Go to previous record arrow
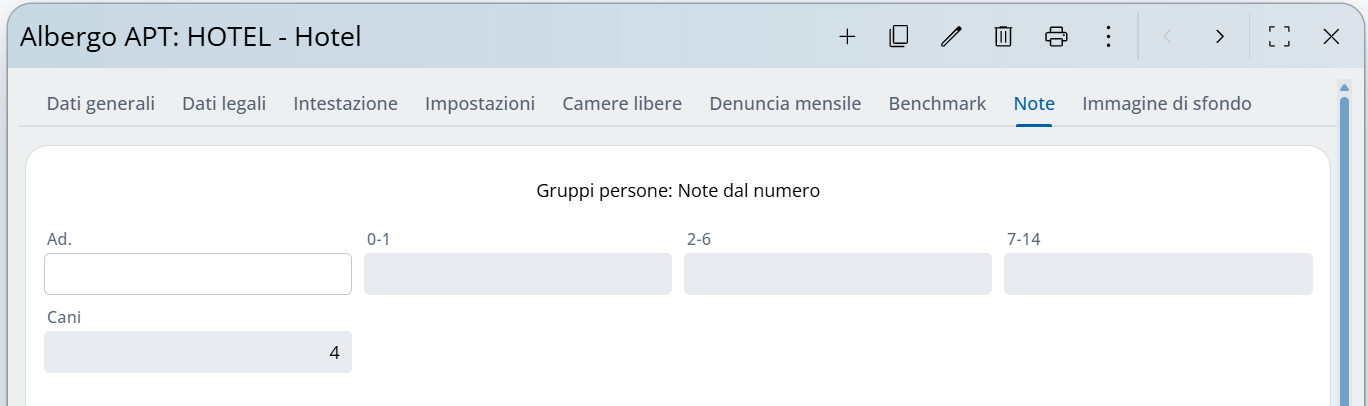 1167,37
